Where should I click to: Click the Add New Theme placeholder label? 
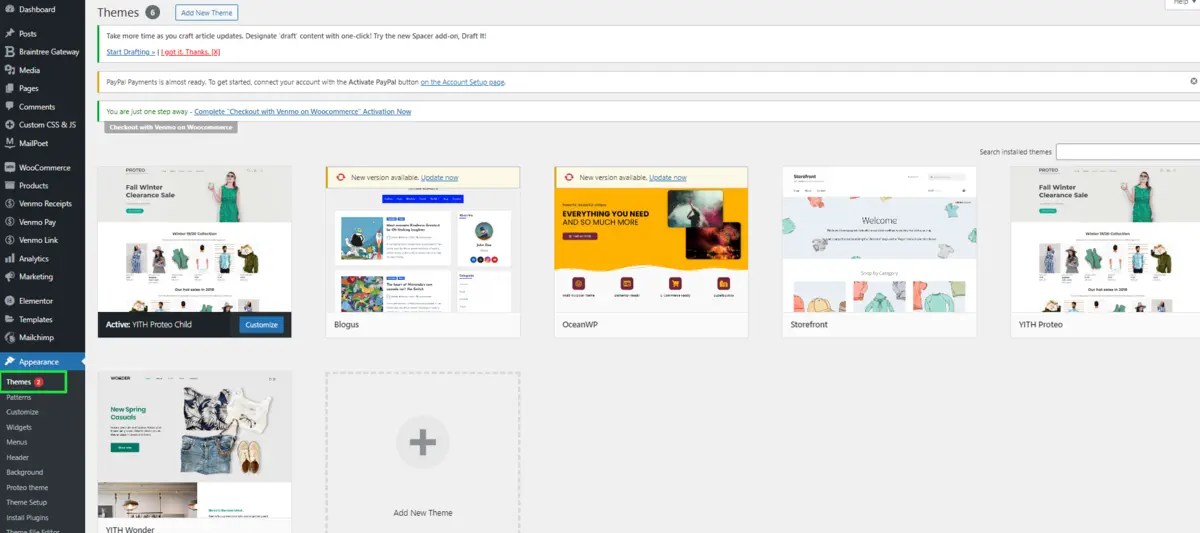click(x=423, y=513)
